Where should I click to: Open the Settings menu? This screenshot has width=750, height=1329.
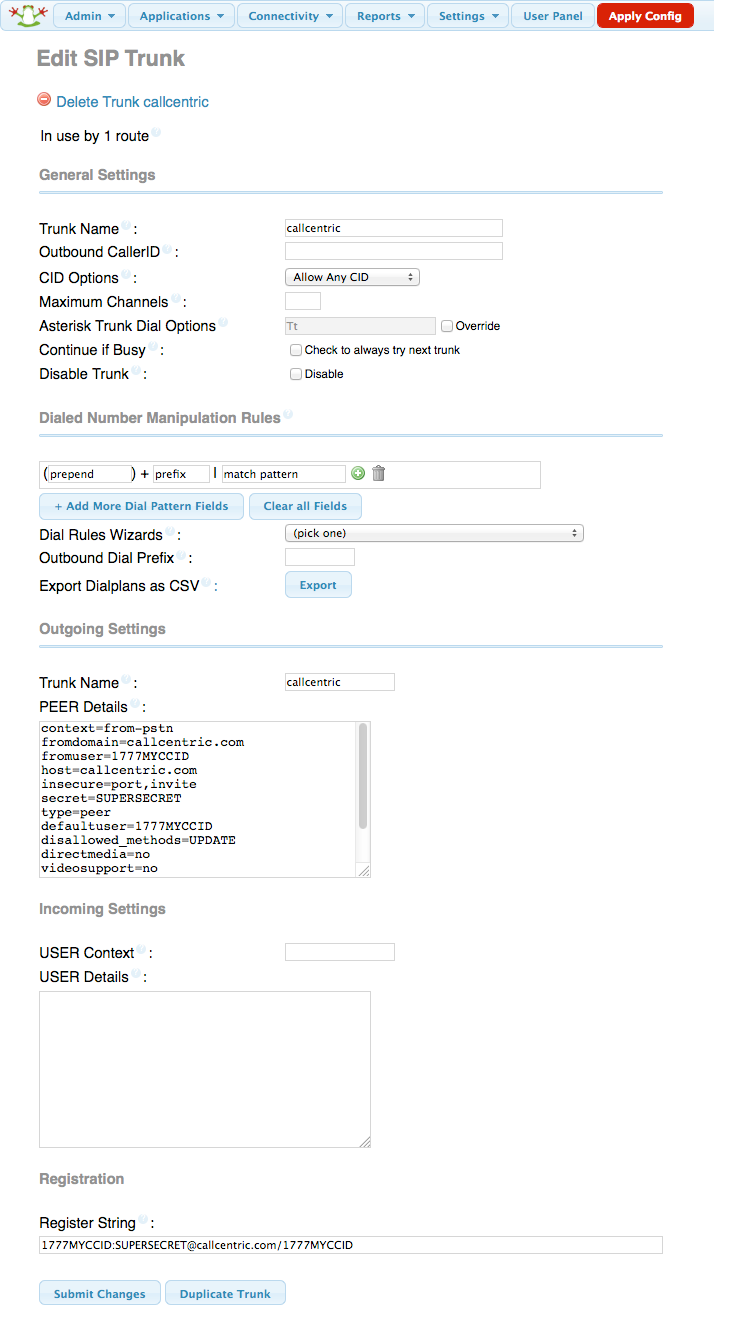(468, 16)
